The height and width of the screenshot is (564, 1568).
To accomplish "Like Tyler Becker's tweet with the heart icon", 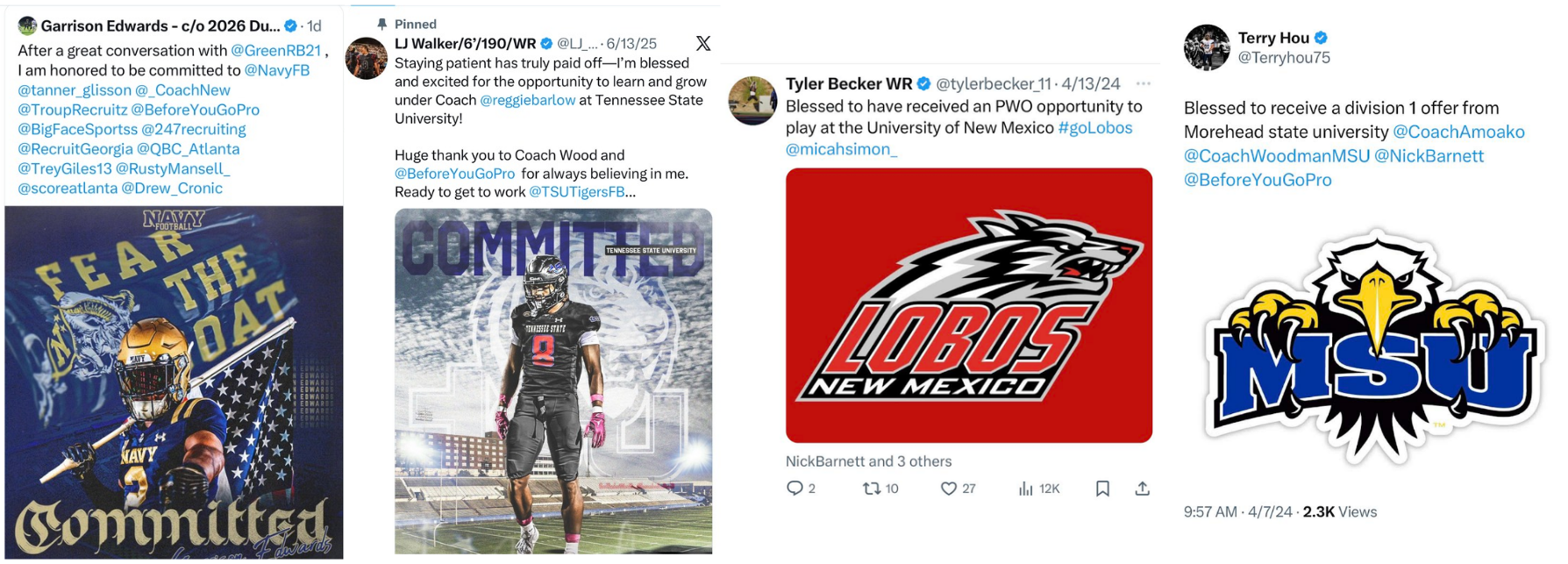I will point(948,489).
